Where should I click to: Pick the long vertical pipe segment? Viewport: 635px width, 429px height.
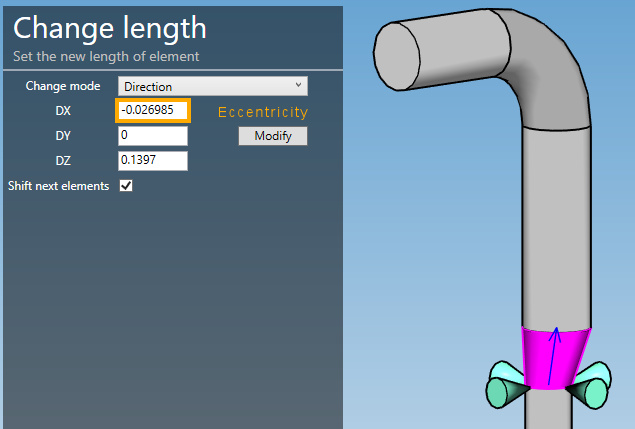(556, 227)
